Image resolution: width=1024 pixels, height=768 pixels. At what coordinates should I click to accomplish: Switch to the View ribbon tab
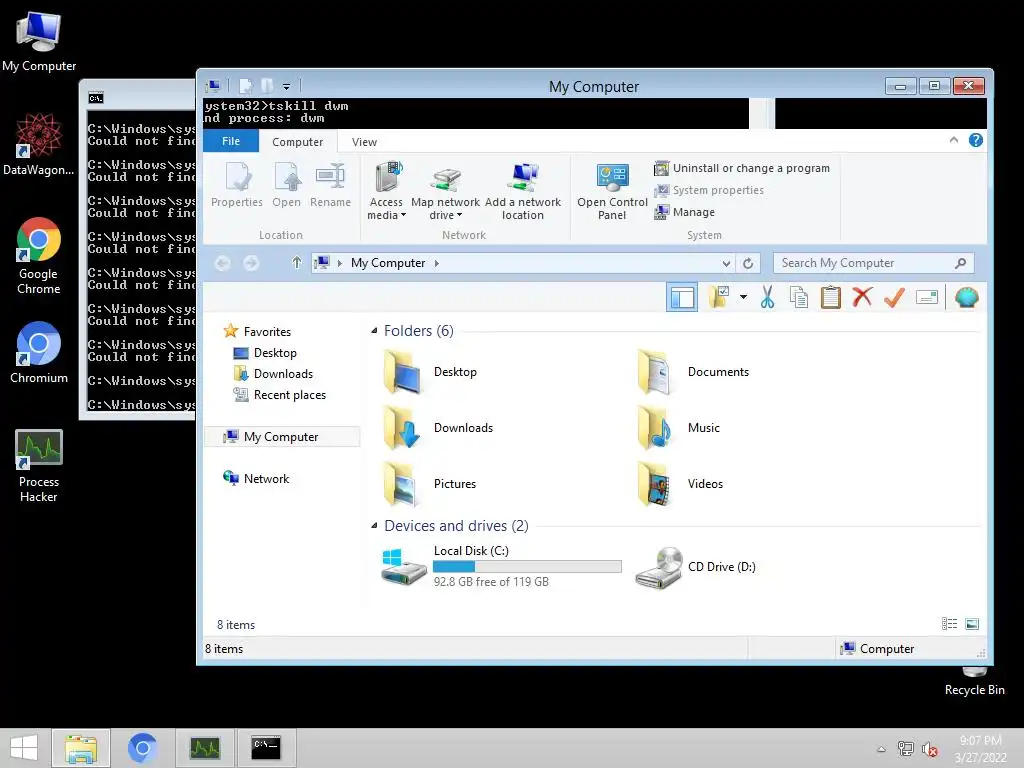click(364, 142)
